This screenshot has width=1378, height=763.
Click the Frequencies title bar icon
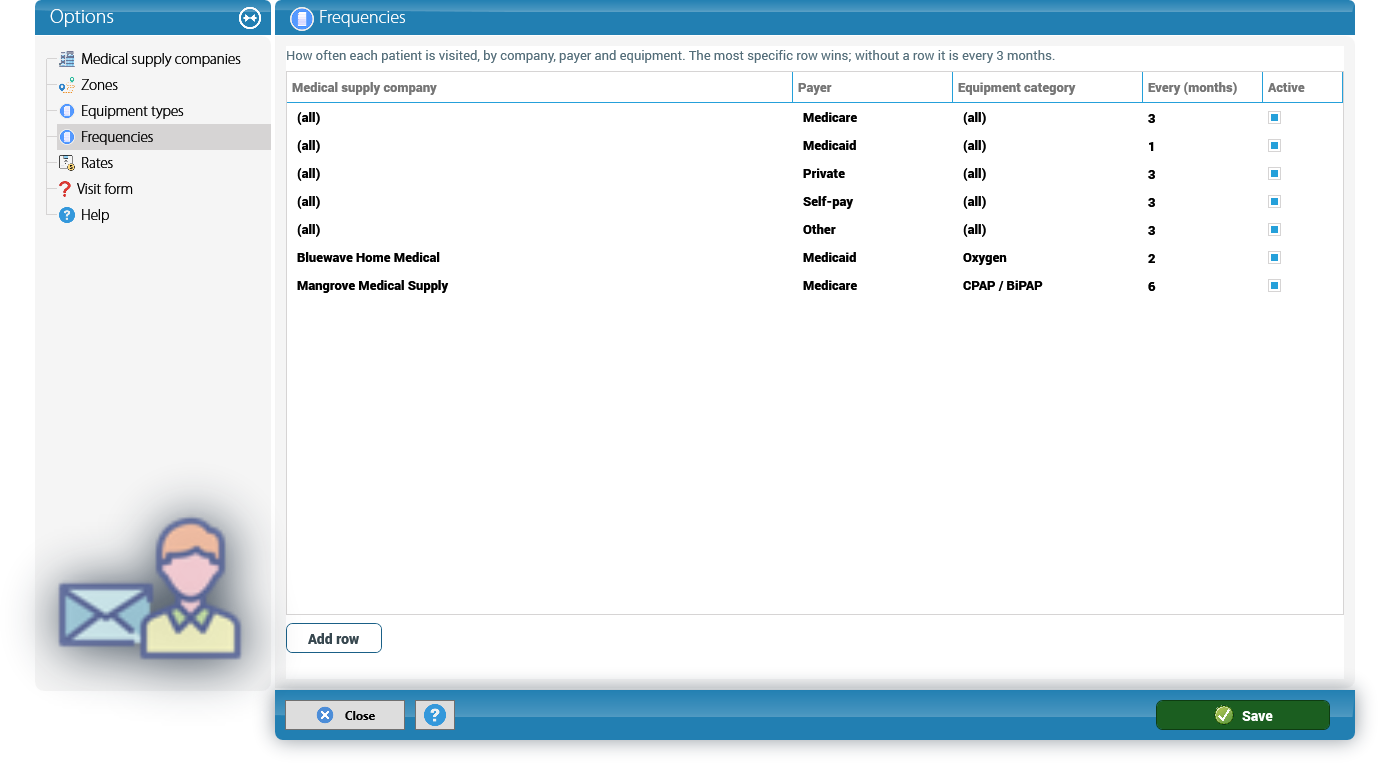[302, 18]
